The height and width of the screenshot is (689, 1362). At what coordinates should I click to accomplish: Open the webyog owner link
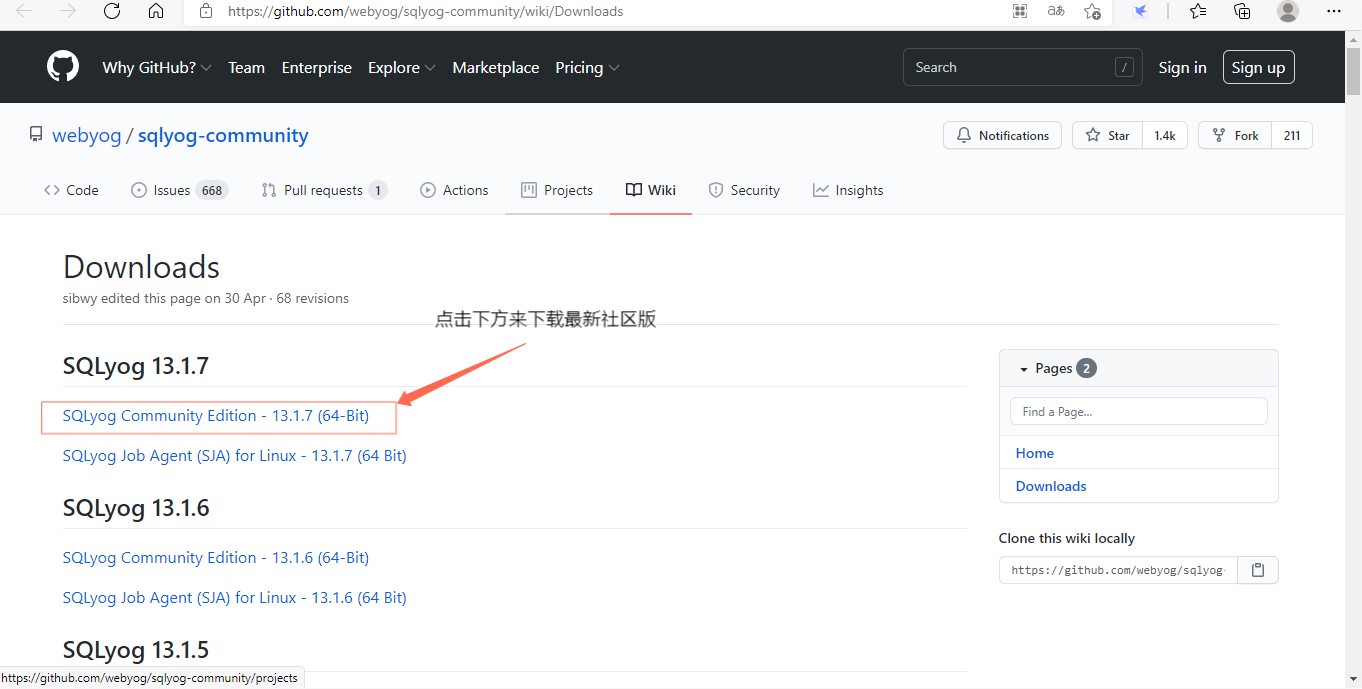click(x=87, y=135)
